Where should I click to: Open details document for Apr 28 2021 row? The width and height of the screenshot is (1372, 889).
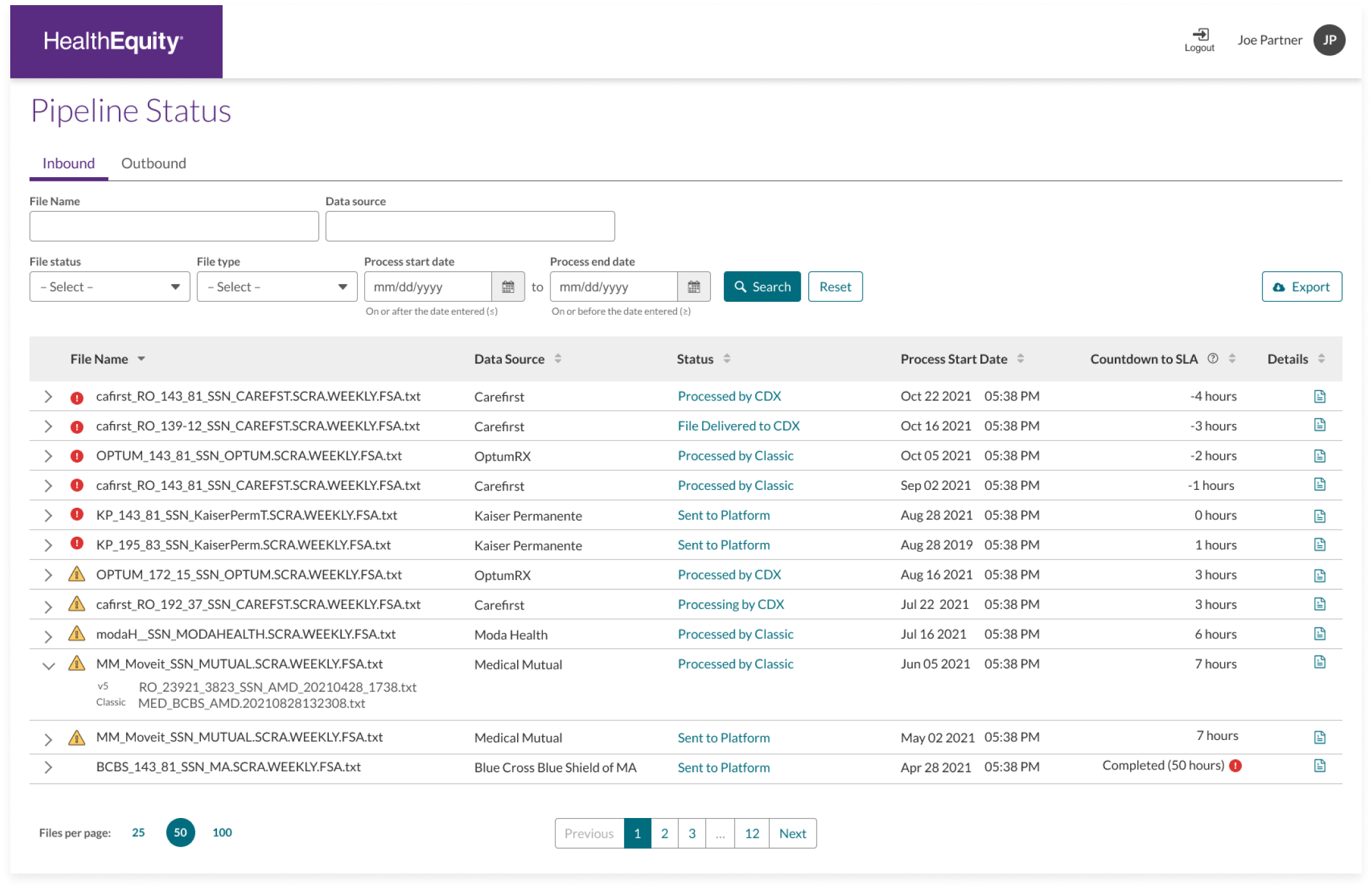pos(1320,766)
